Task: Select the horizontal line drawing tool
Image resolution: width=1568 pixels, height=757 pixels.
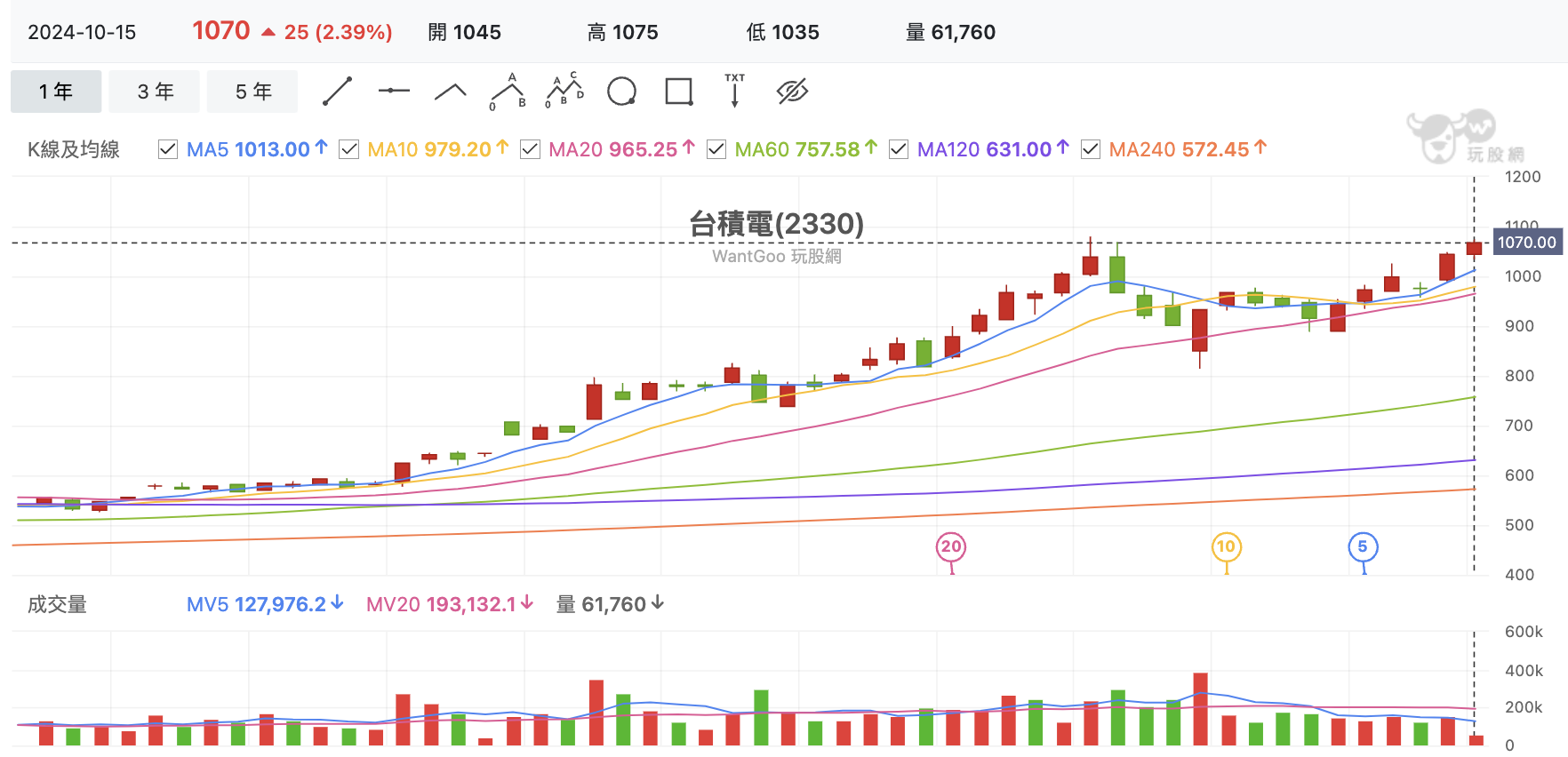Action: pos(394,92)
